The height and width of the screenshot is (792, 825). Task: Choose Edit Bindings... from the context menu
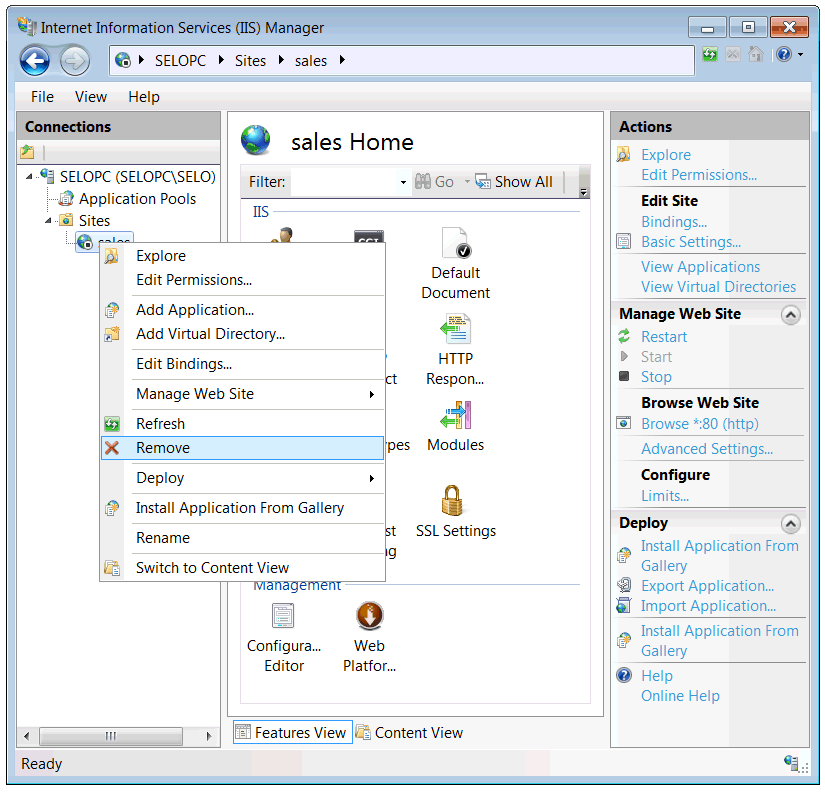pyautogui.click(x=242, y=364)
